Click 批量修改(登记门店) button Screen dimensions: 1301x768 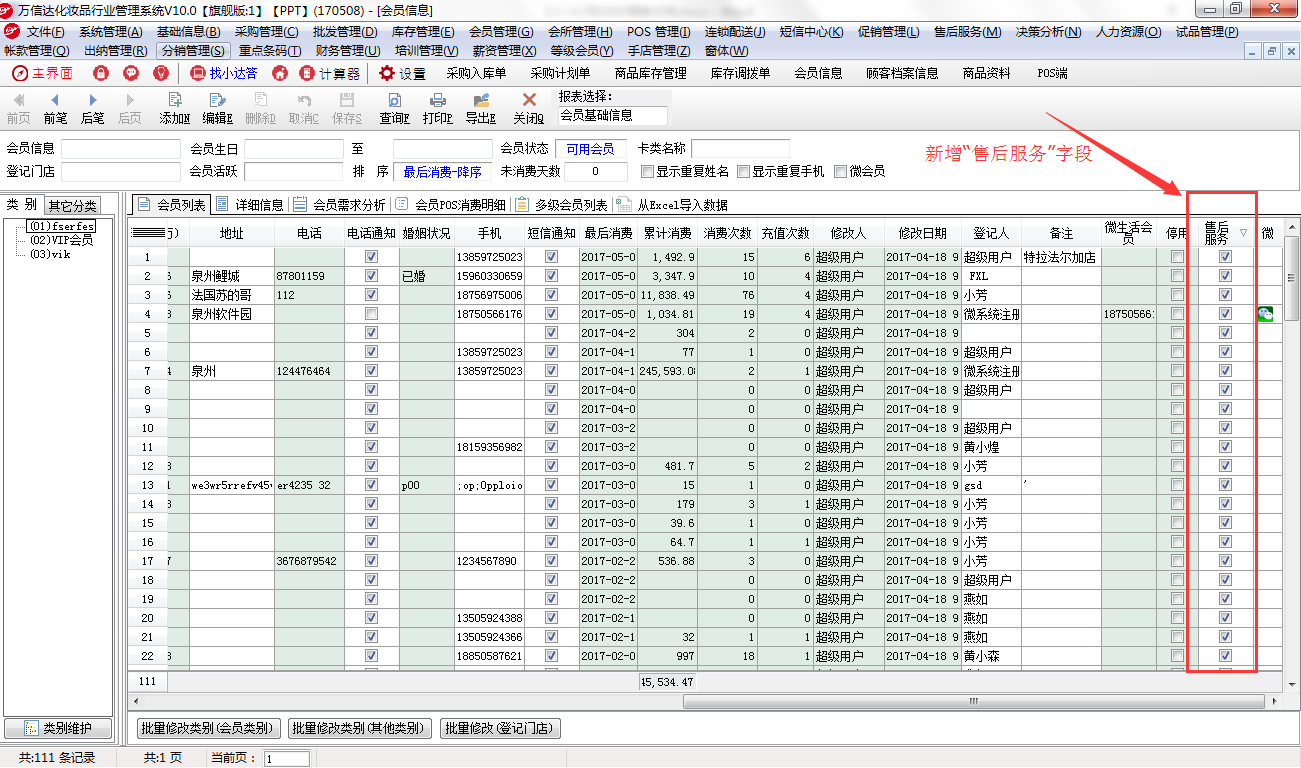tap(500, 728)
